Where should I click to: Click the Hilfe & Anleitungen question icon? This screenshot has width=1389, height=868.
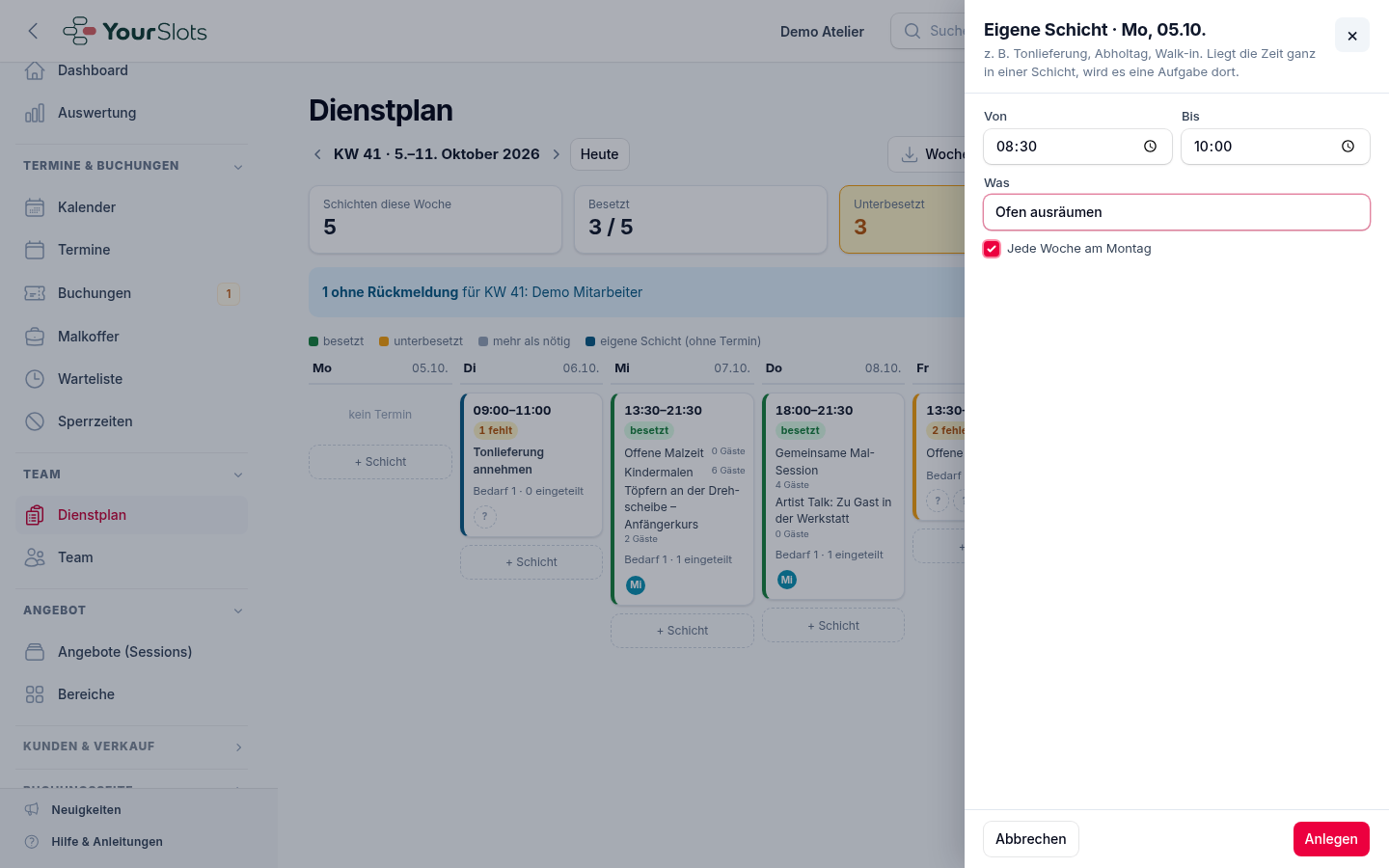click(x=32, y=842)
